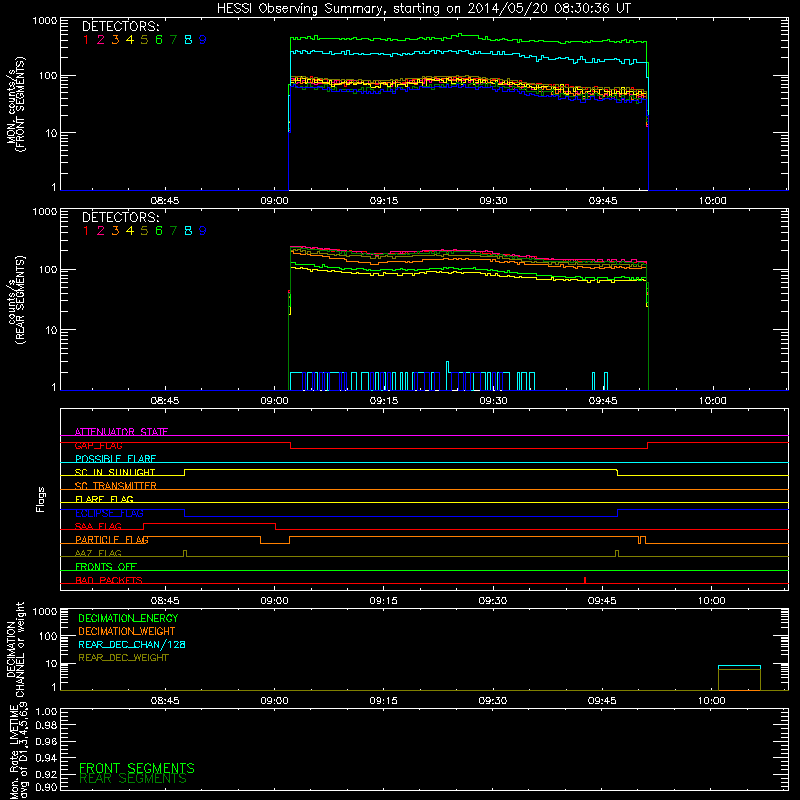Image resolution: width=800 pixels, height=800 pixels.
Task: Click 1000 y-axis value of front segments plot
Action: tap(45, 21)
